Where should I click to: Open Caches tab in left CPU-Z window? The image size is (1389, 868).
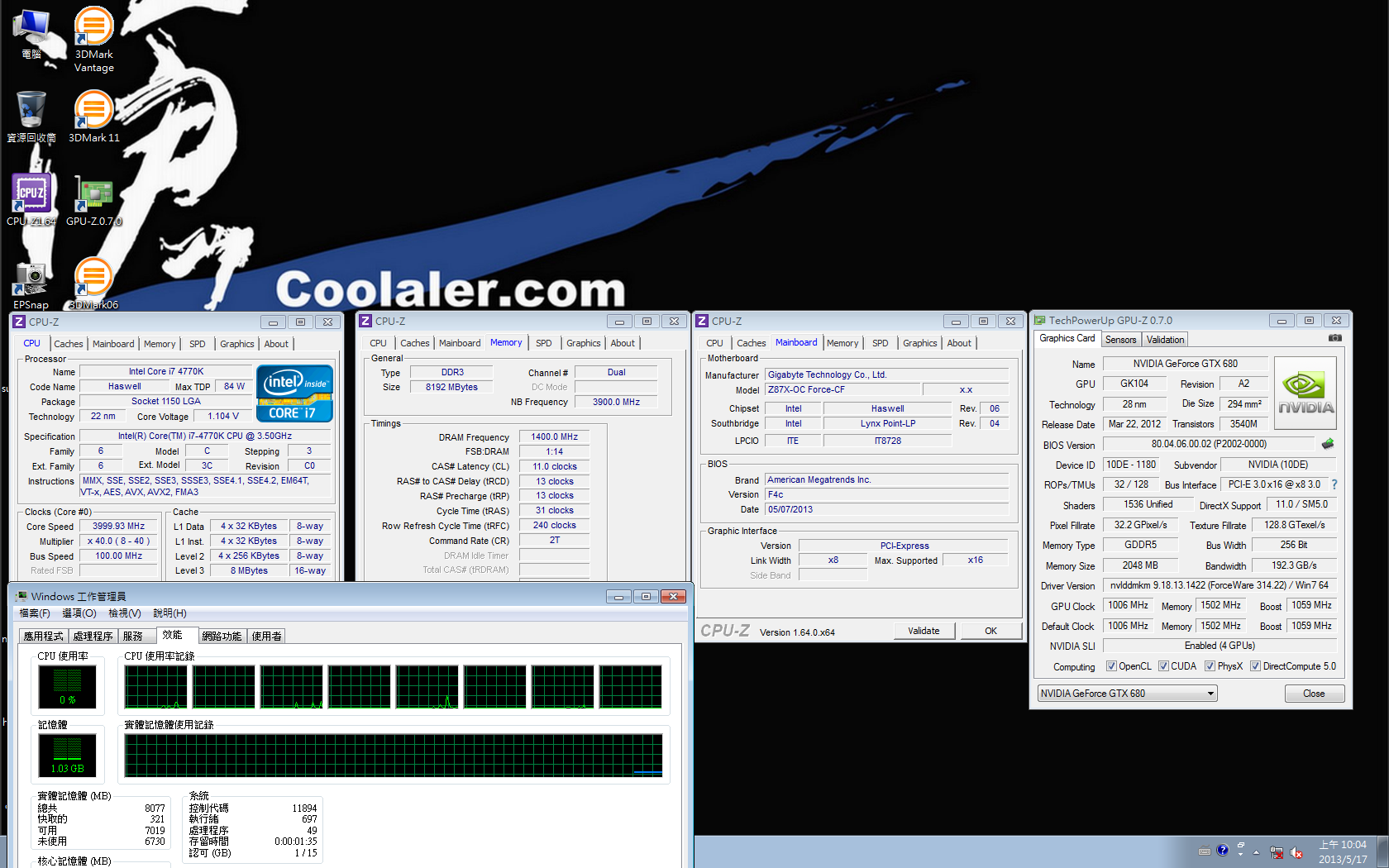point(69,344)
